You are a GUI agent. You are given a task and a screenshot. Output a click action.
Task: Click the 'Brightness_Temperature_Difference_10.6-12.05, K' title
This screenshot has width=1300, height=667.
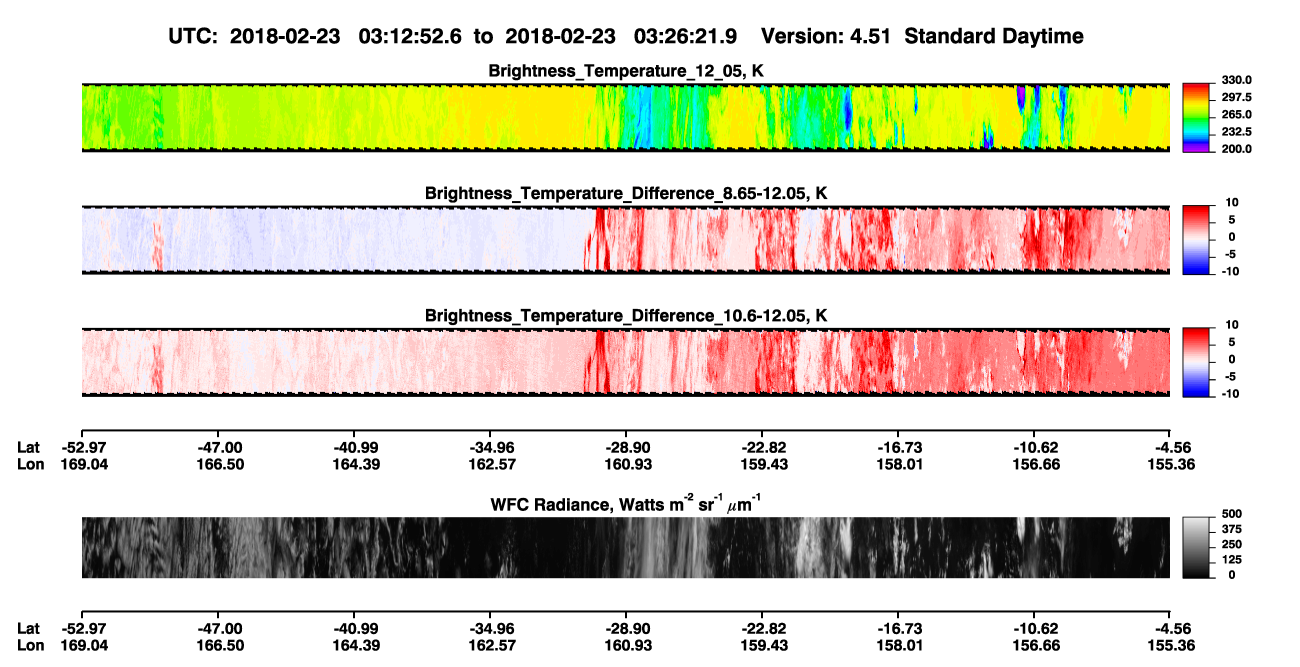(626, 315)
